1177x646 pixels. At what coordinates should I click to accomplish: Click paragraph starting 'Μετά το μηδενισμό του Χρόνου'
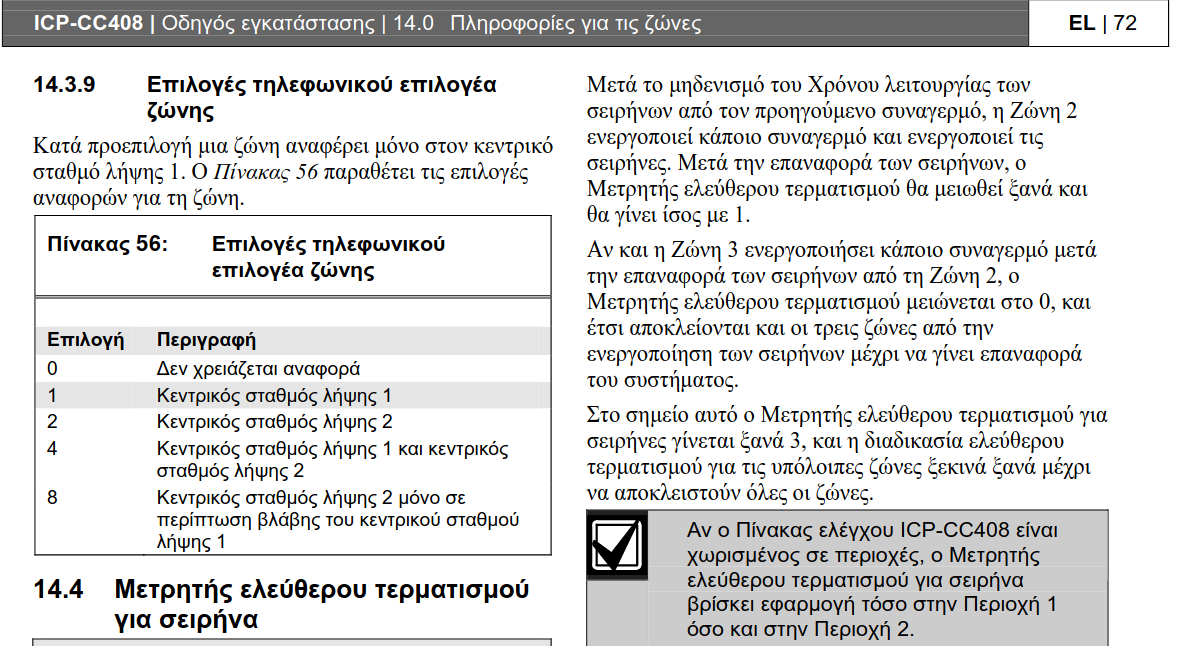click(837, 149)
